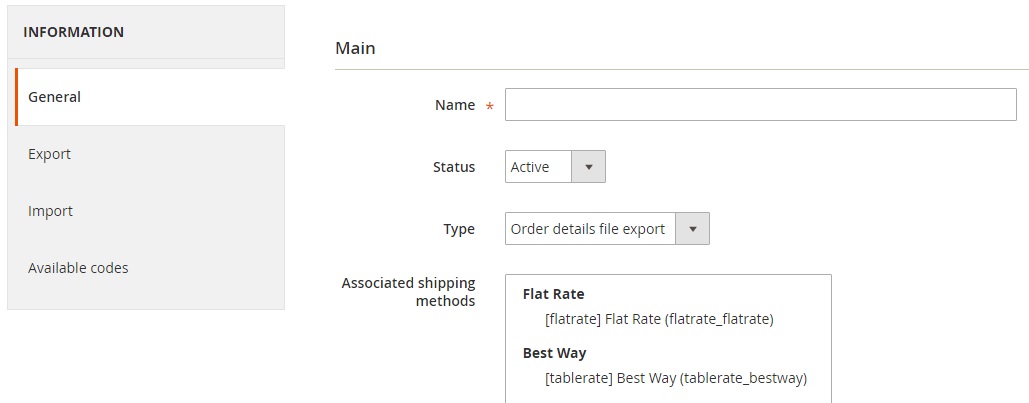Focus the Name input field
1029x403 pixels.
click(761, 105)
